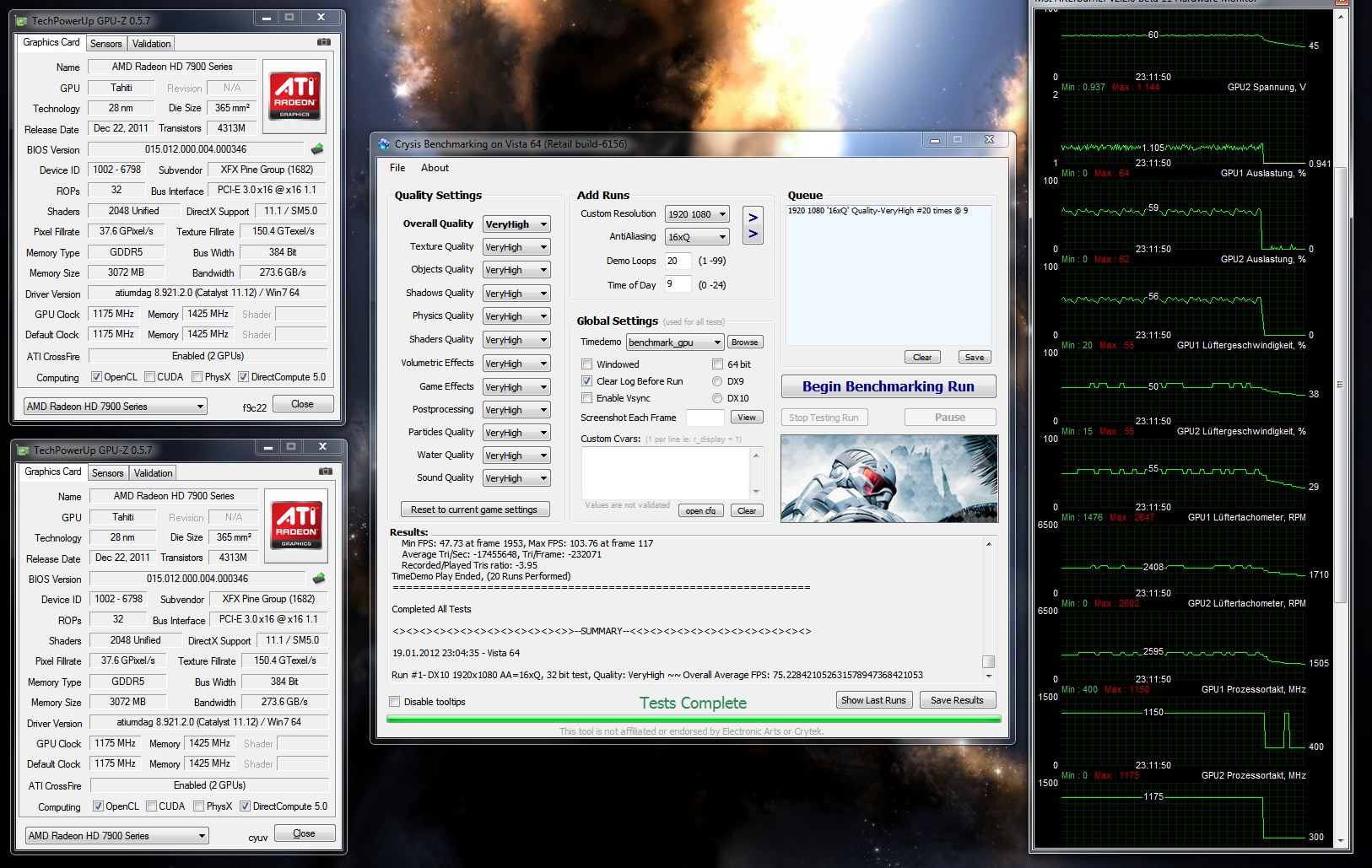Screen dimensions: 1372x868
Task: Enable the 64 bit checkbox
Action: (x=717, y=364)
